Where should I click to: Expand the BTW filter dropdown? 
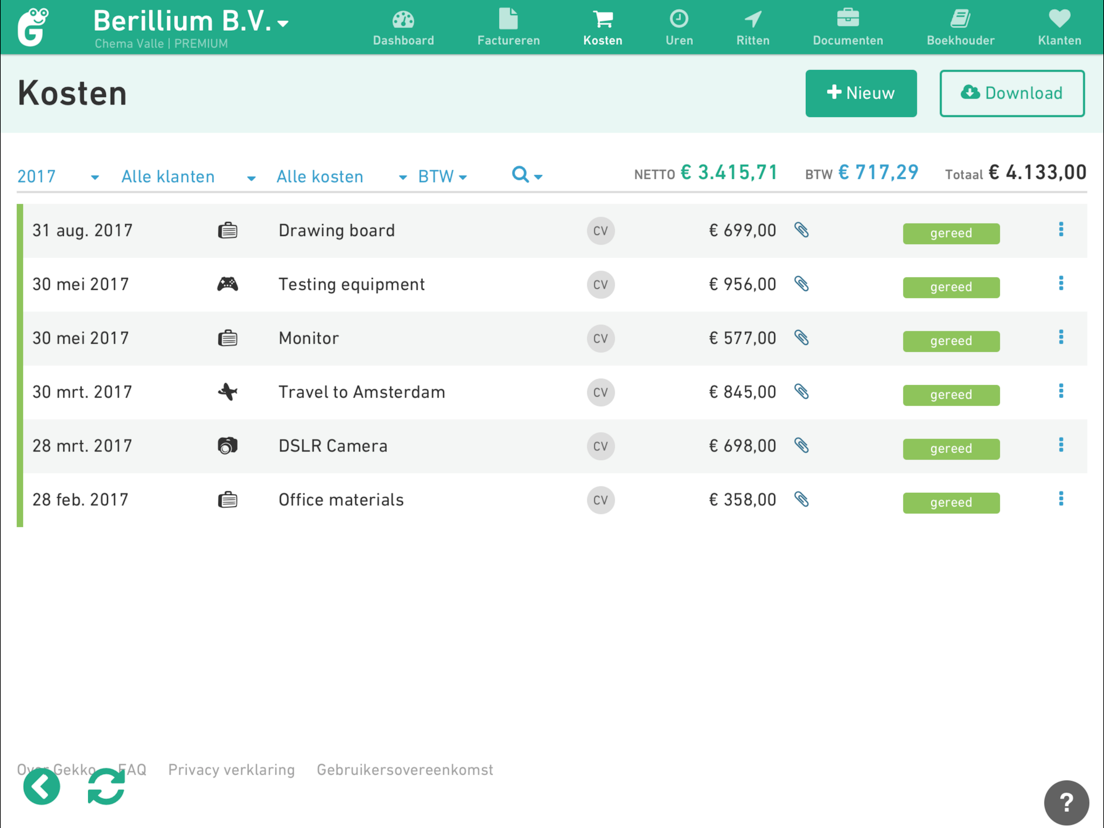click(x=442, y=177)
